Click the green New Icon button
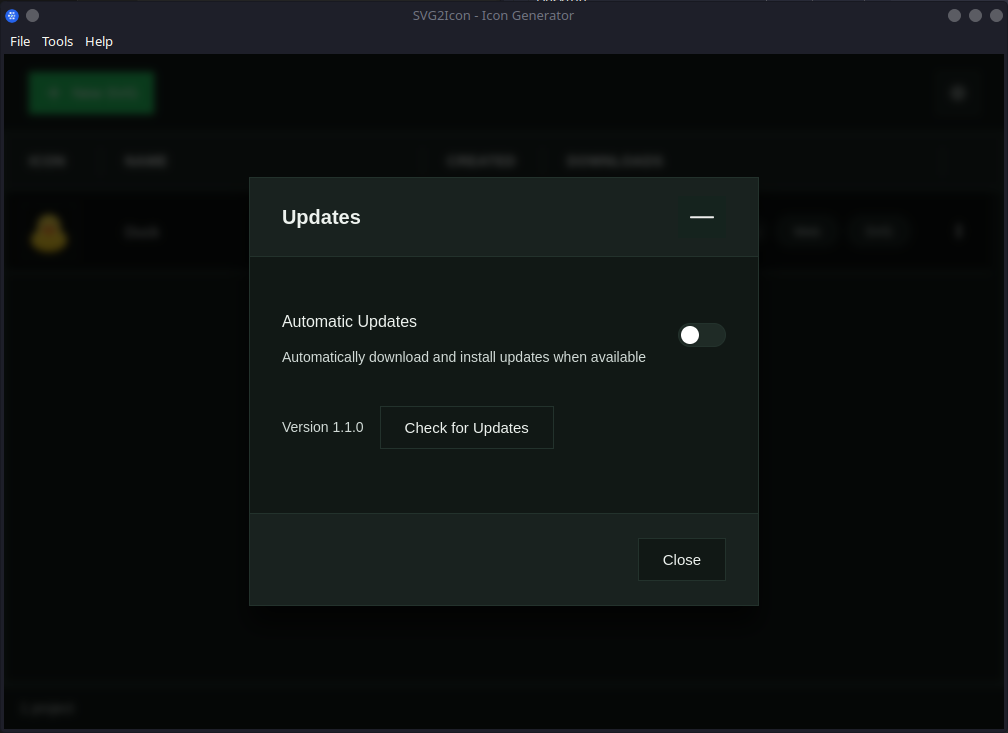The width and height of the screenshot is (1008, 733). tap(91, 92)
